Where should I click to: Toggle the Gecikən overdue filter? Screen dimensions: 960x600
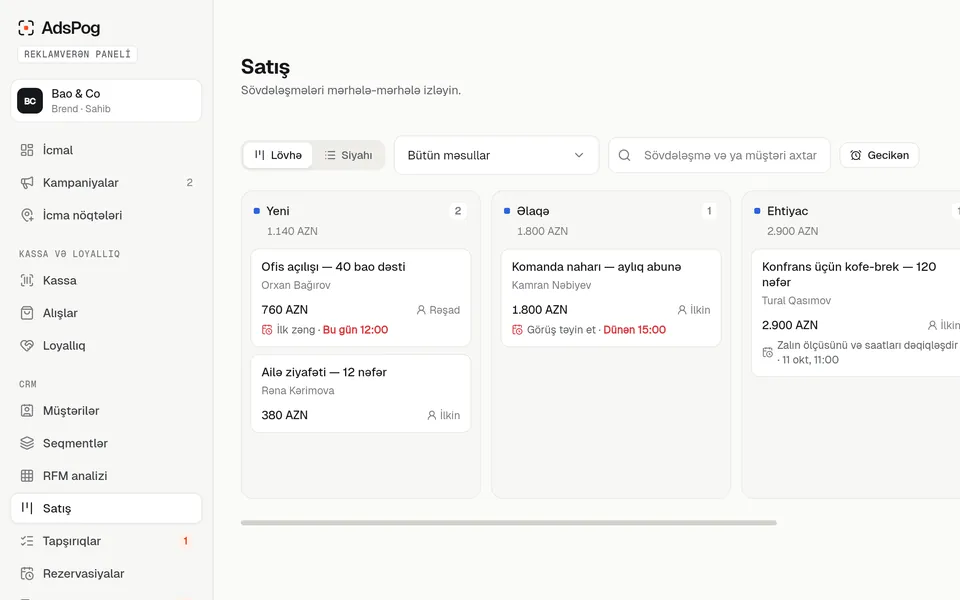pos(879,156)
